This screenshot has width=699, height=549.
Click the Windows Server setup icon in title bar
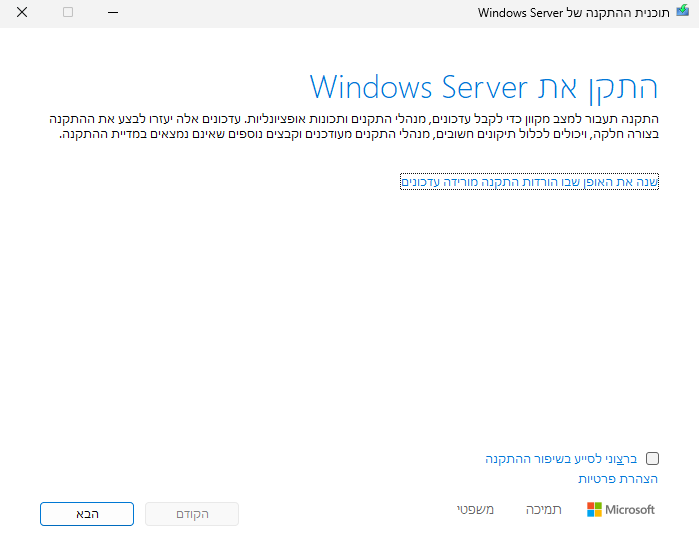pyautogui.click(x=682, y=12)
